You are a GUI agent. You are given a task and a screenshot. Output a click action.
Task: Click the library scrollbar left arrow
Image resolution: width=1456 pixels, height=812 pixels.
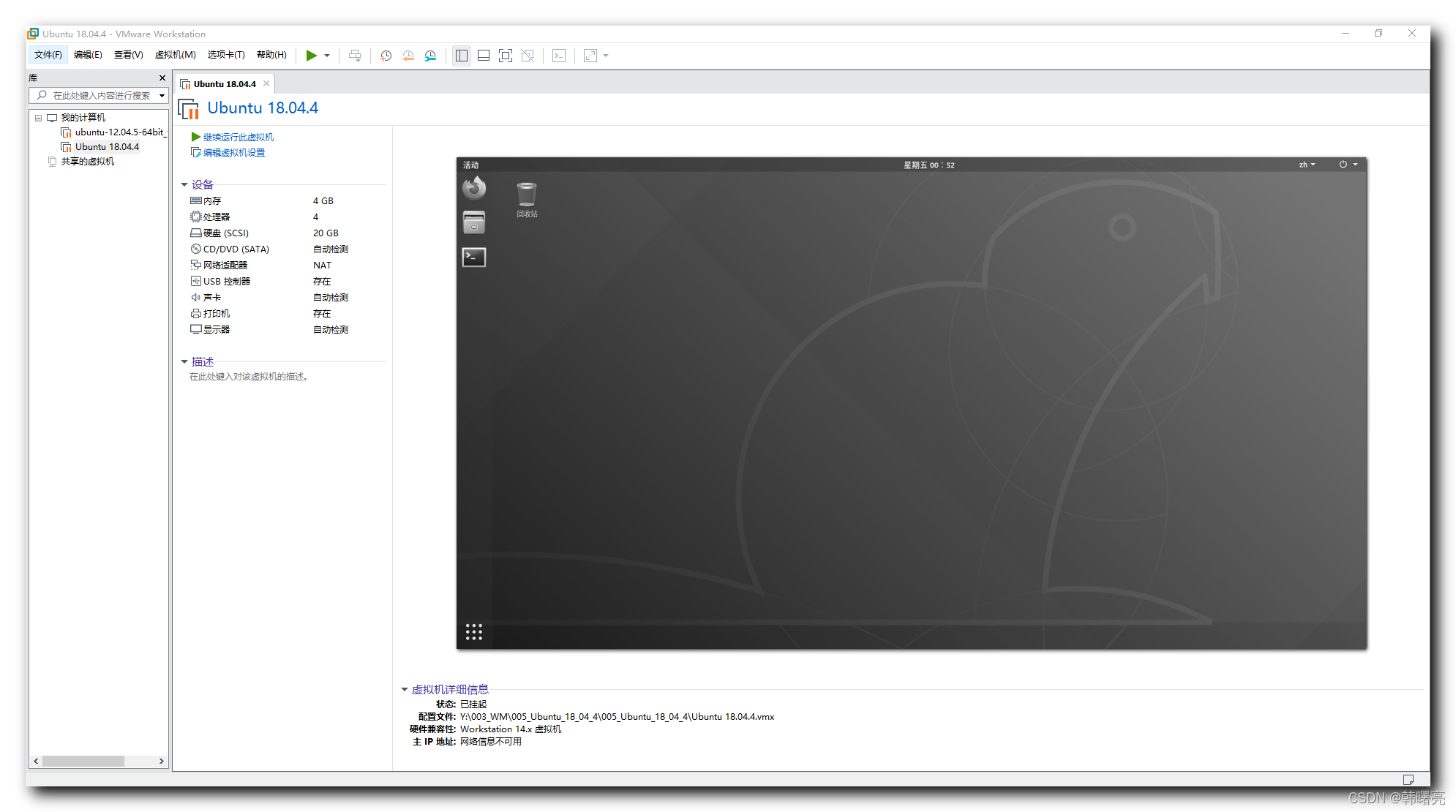[36, 762]
